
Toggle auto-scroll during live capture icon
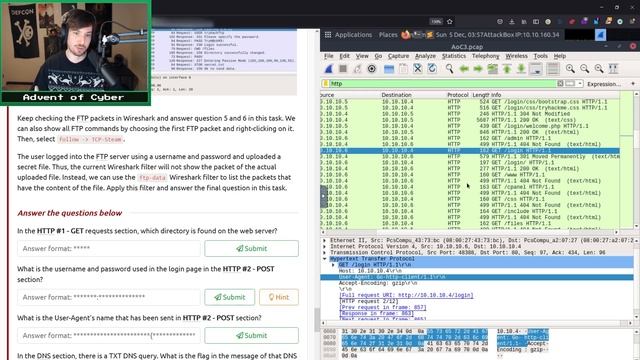[x=536, y=69]
